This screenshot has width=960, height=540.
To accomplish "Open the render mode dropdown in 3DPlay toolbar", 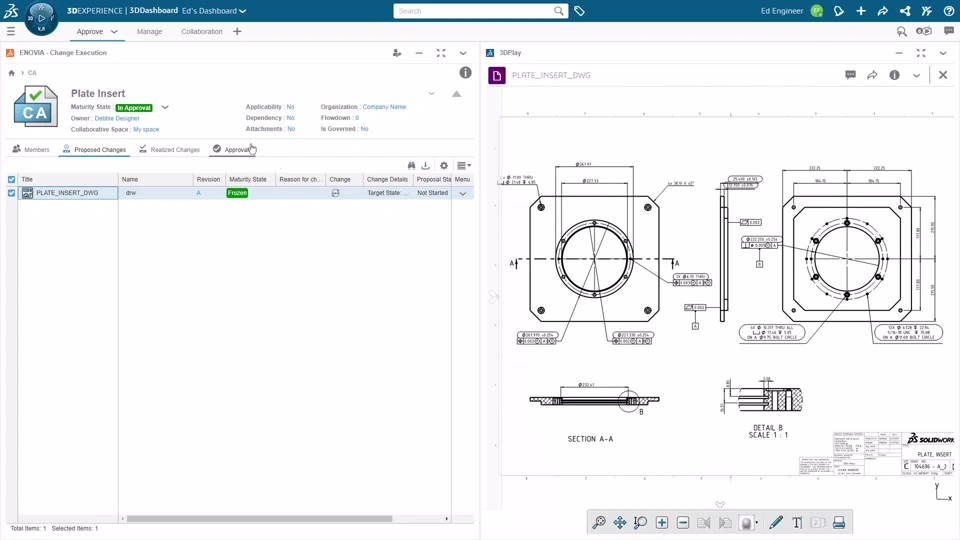I will click(x=757, y=523).
